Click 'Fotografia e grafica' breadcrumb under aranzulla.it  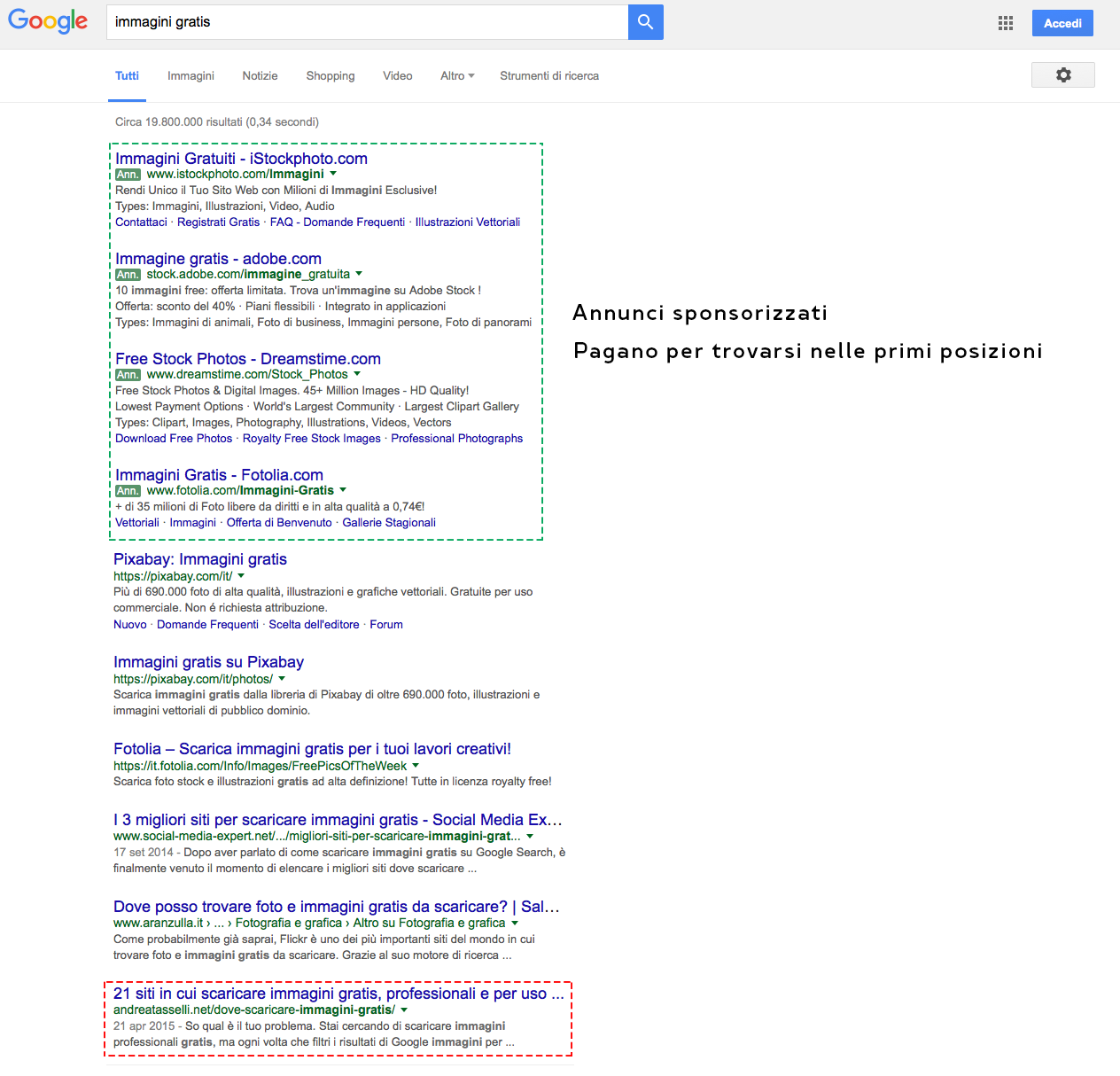pyautogui.click(x=289, y=924)
